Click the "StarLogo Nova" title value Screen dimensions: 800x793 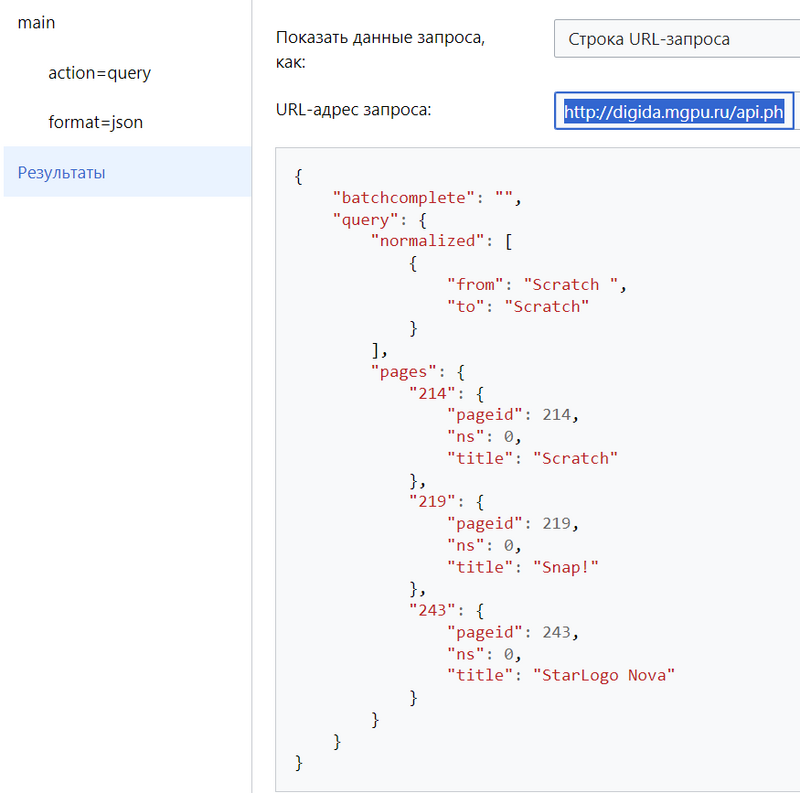(x=604, y=675)
